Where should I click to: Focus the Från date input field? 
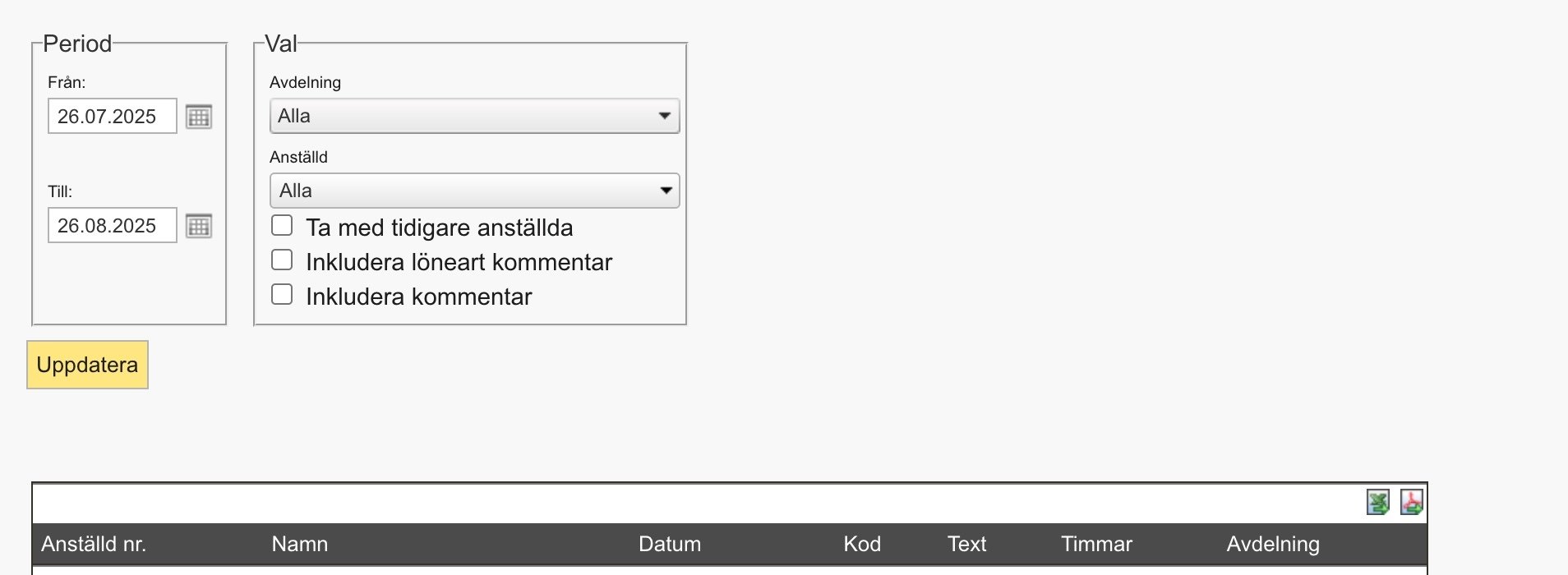pyautogui.click(x=113, y=116)
